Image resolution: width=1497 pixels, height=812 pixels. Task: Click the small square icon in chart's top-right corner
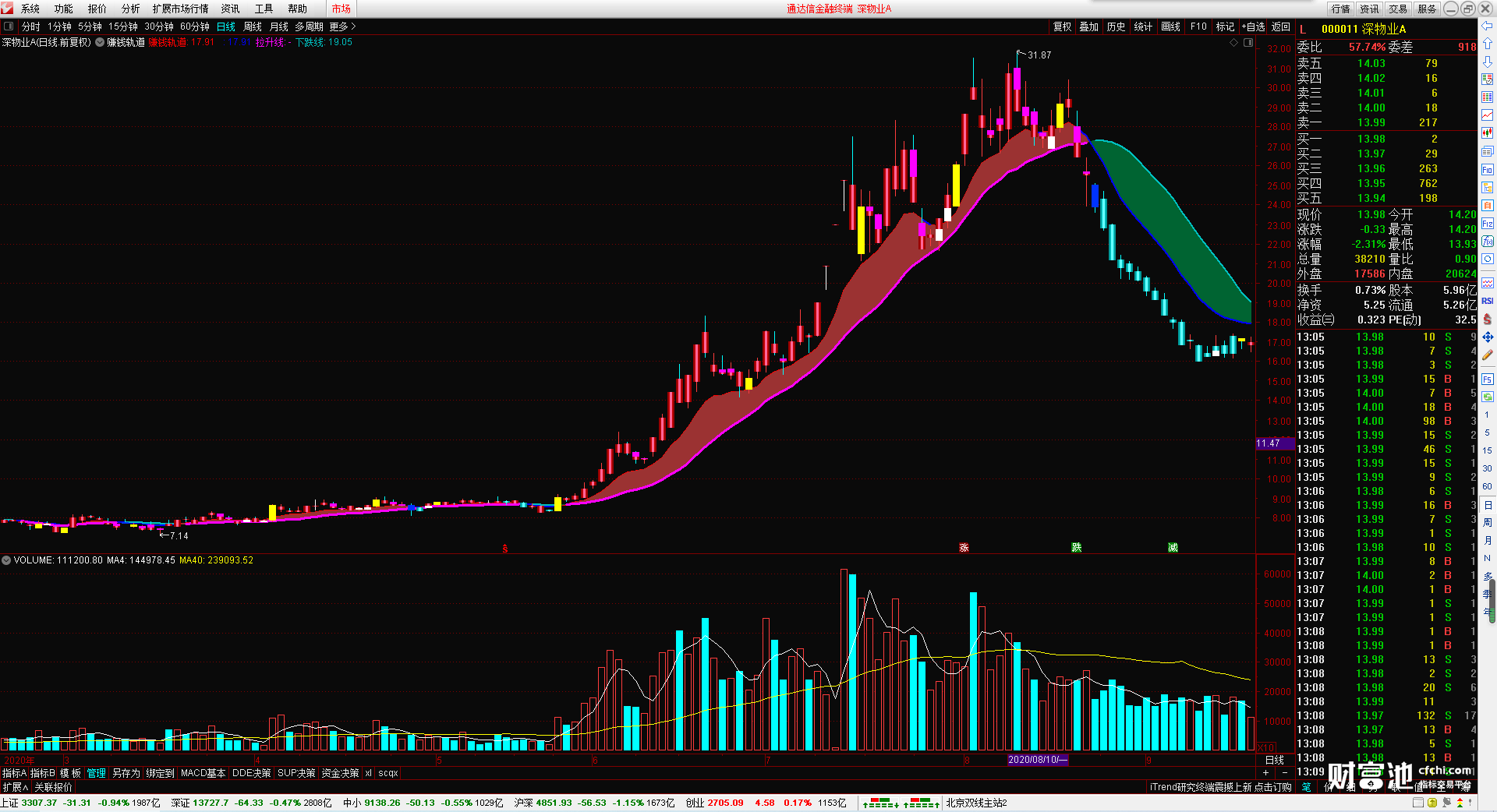[x=1248, y=43]
